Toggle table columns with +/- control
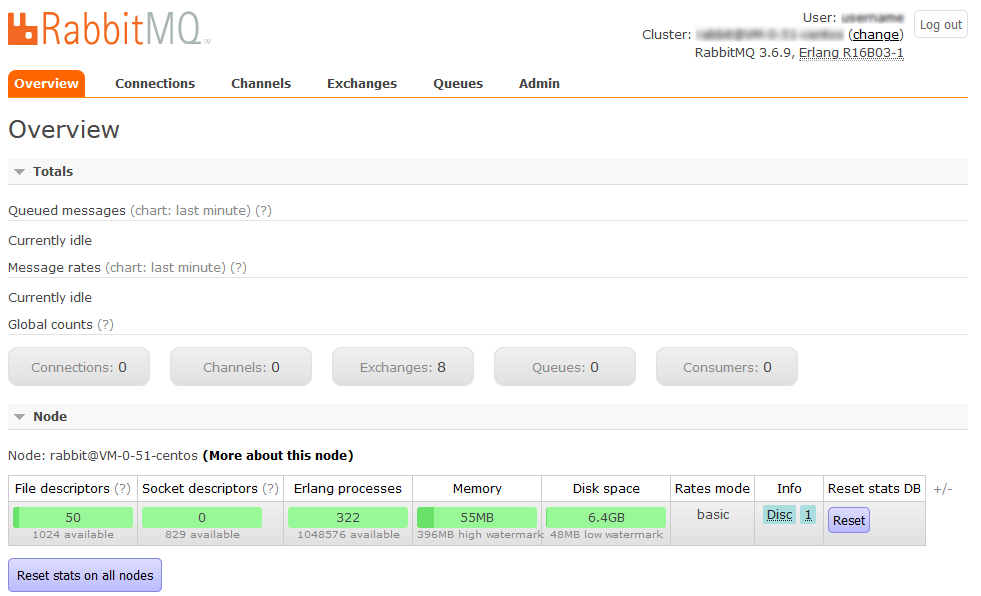This screenshot has height=596, width=981. [942, 489]
